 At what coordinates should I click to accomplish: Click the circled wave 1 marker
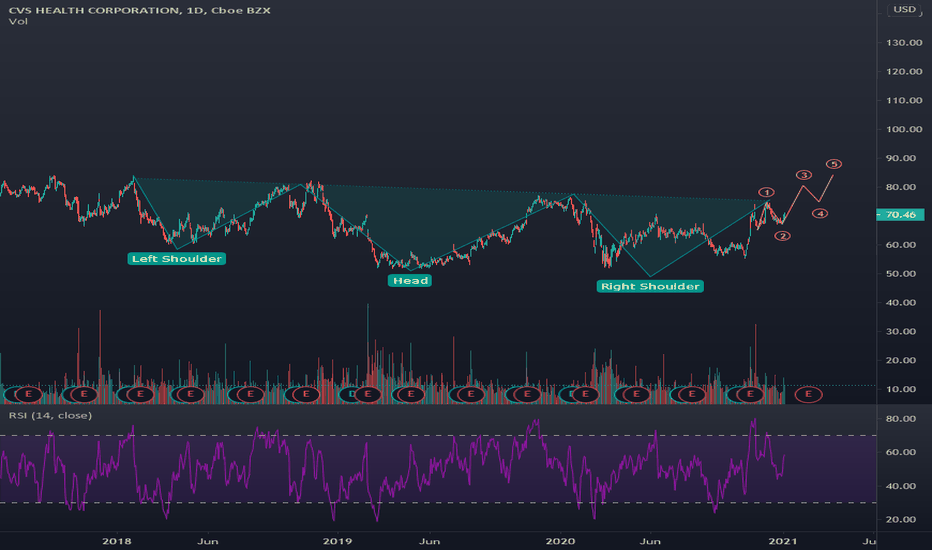click(766, 192)
